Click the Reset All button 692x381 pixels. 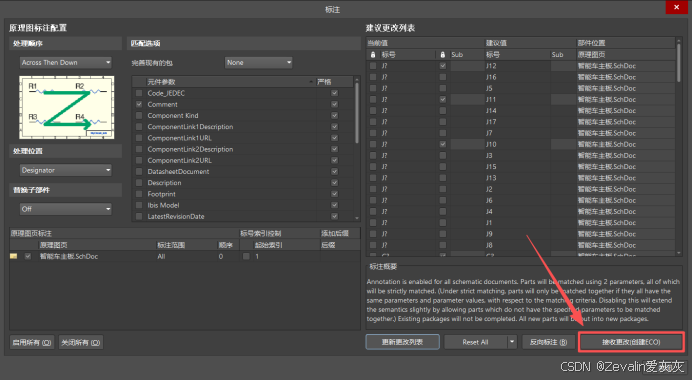[475, 342]
